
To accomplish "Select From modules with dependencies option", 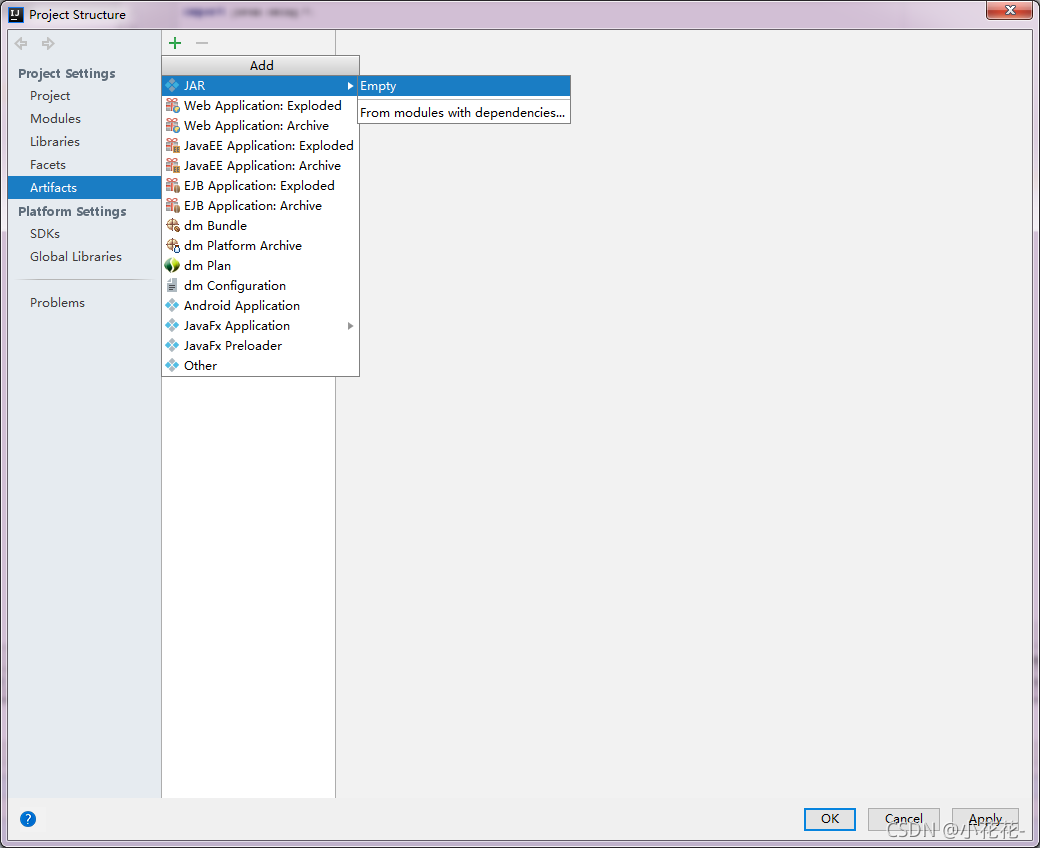I will (464, 113).
